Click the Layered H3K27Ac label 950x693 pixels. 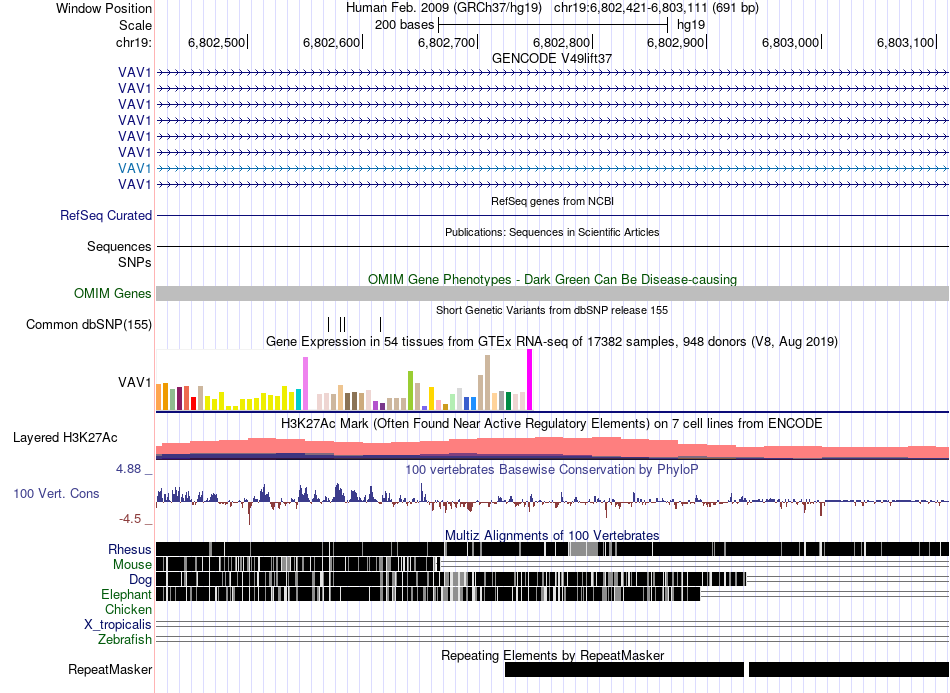click(65, 437)
